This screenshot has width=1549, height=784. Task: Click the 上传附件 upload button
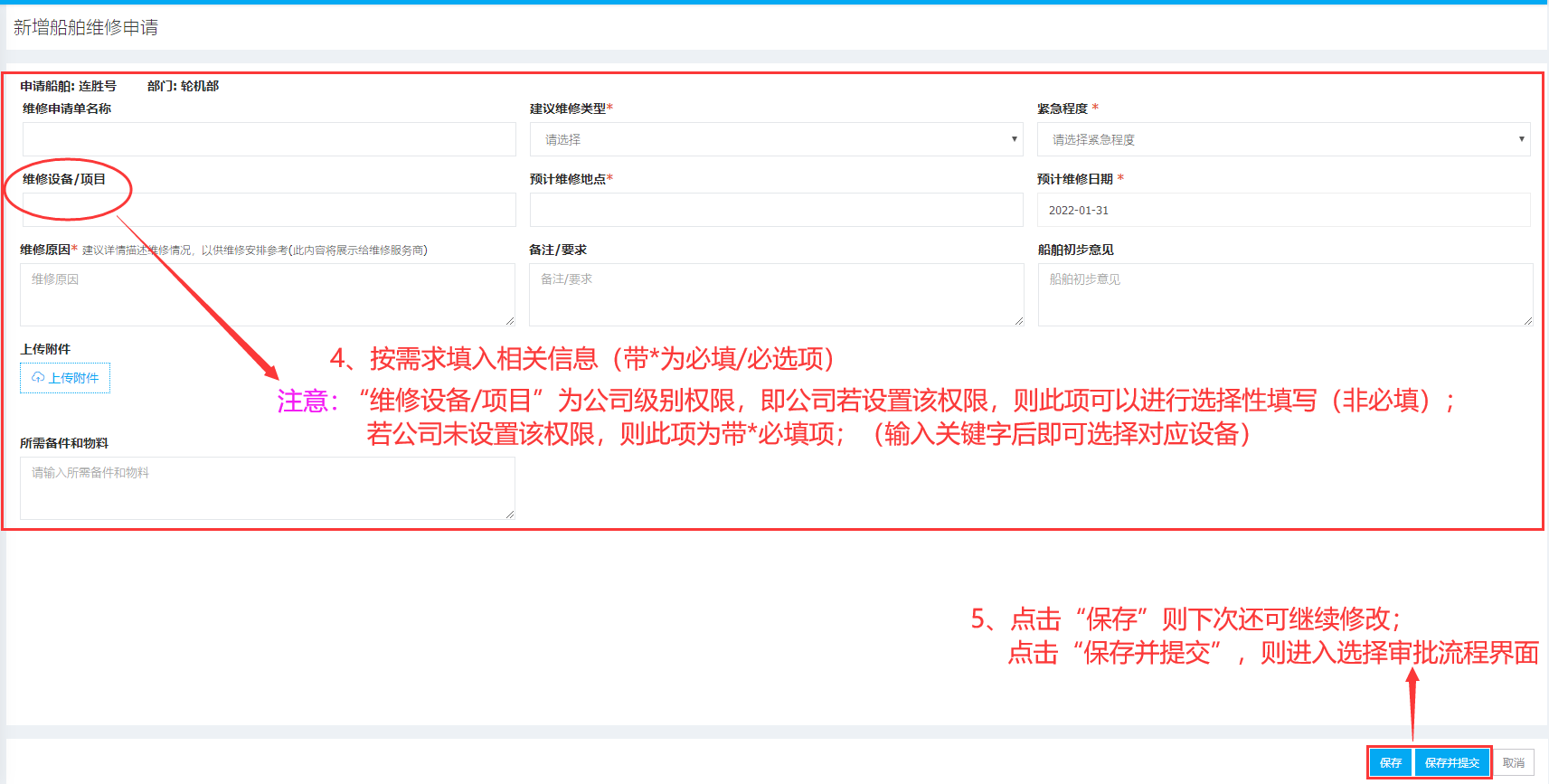65,378
